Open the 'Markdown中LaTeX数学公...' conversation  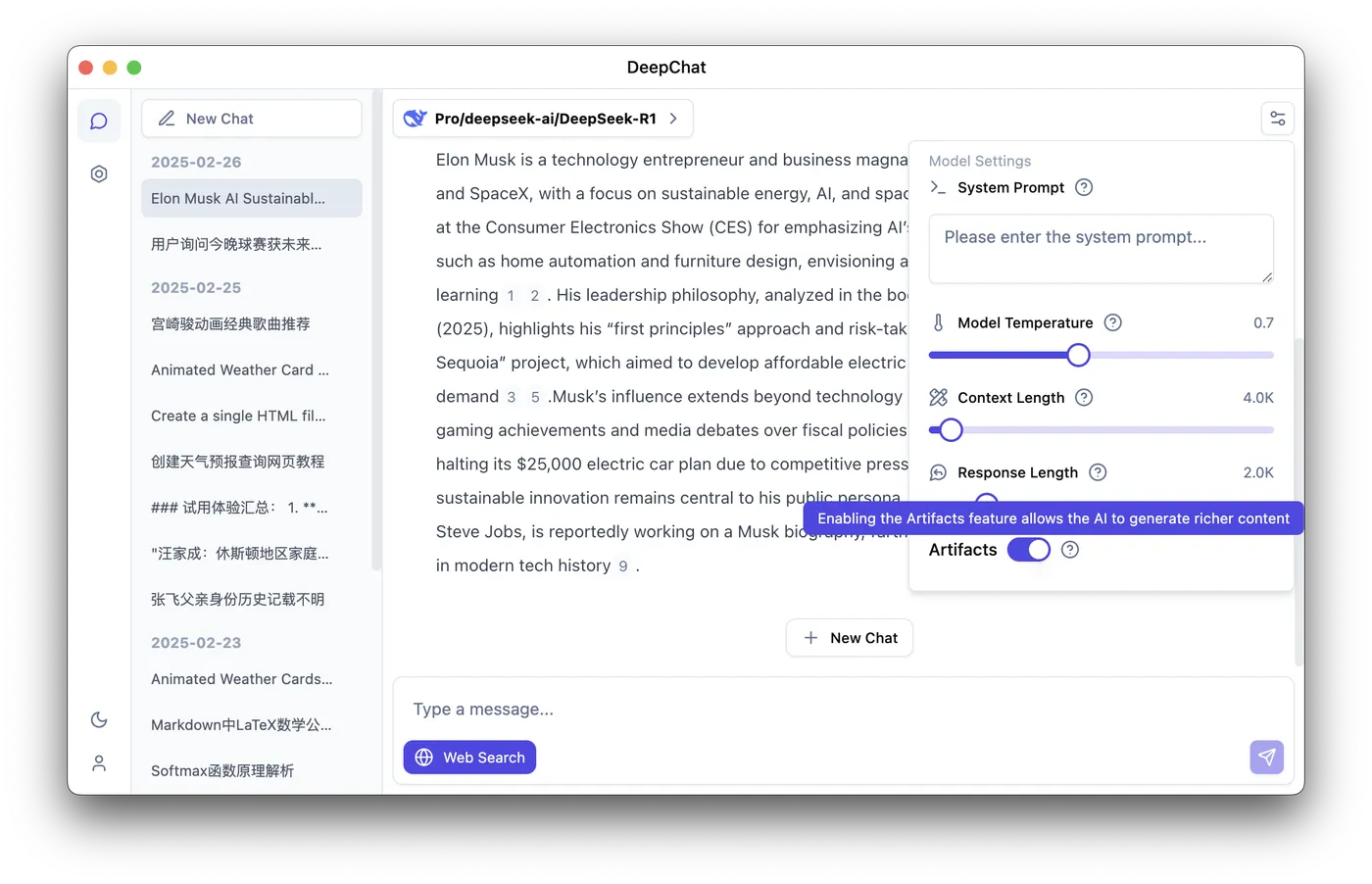click(x=252, y=725)
